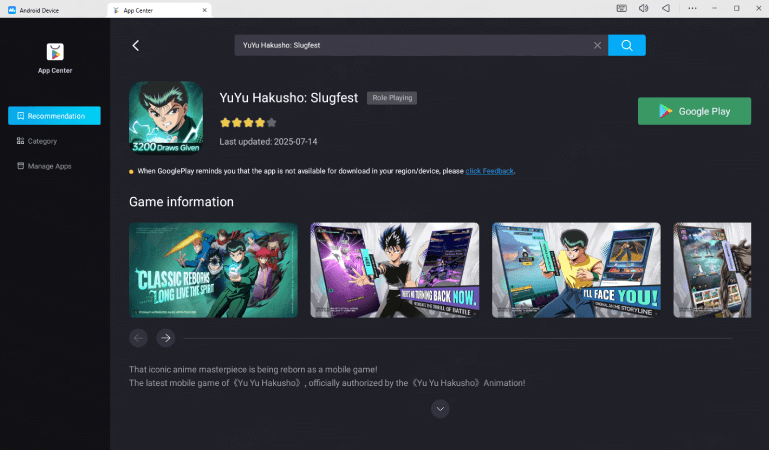Click the Role Playing genre tag
769x450 pixels.
point(392,98)
